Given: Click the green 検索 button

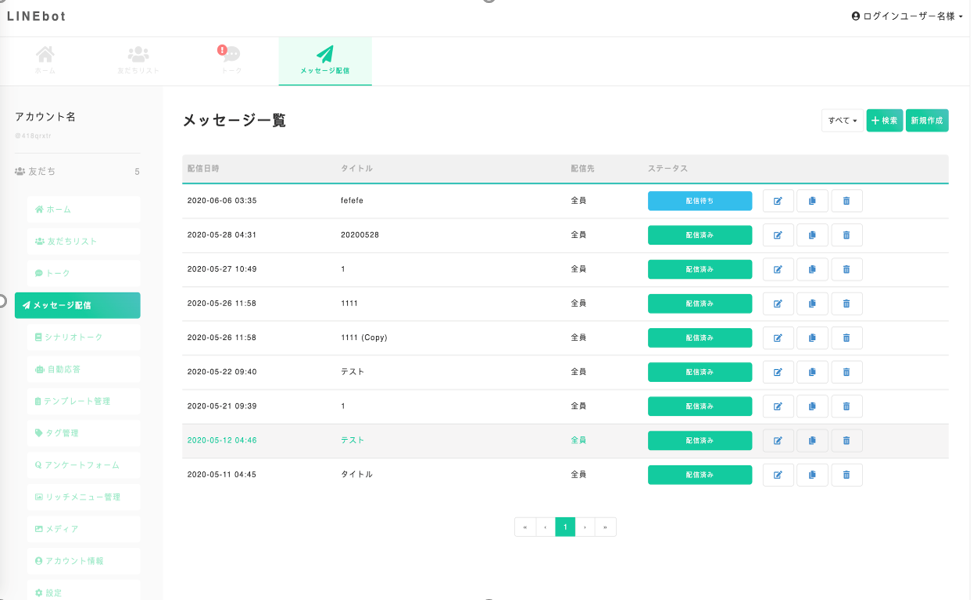Looking at the screenshot, I should coord(884,121).
